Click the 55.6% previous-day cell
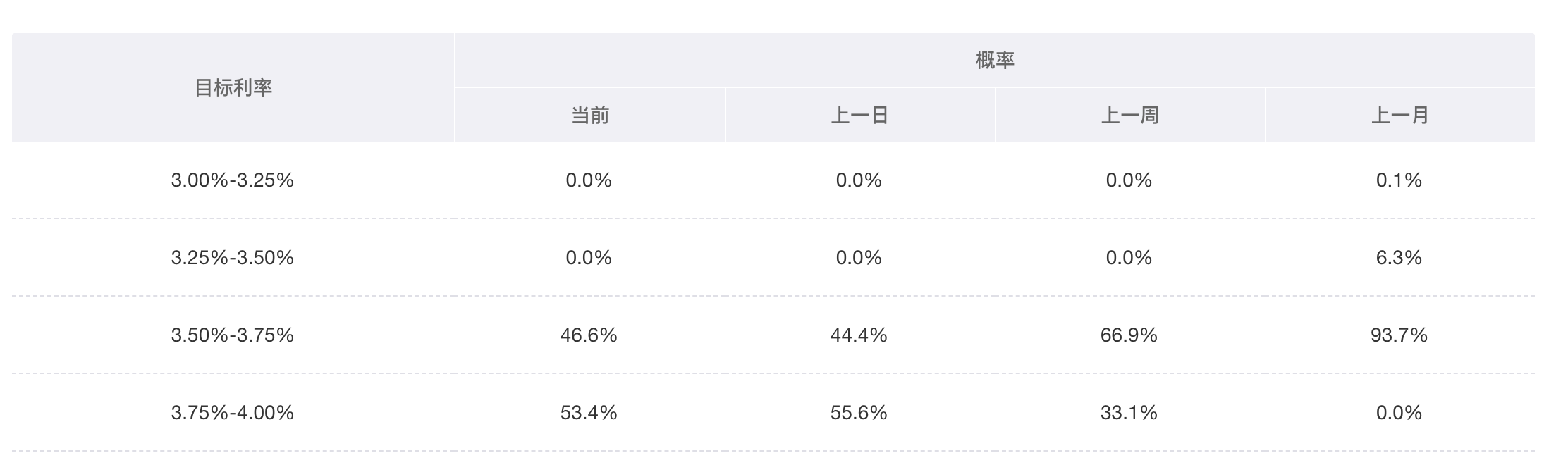1568x465 pixels. pyautogui.click(x=859, y=413)
